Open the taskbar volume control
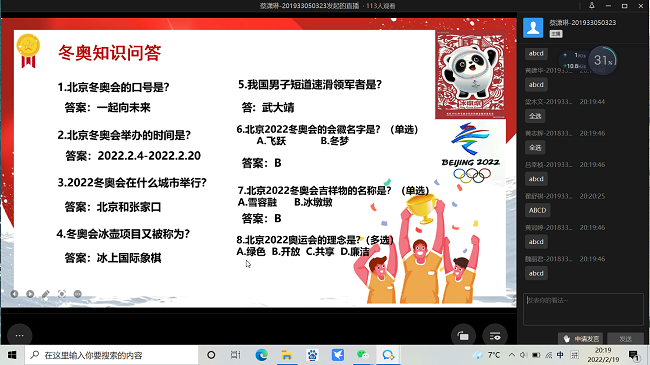The height and width of the screenshot is (365, 650). (524, 355)
